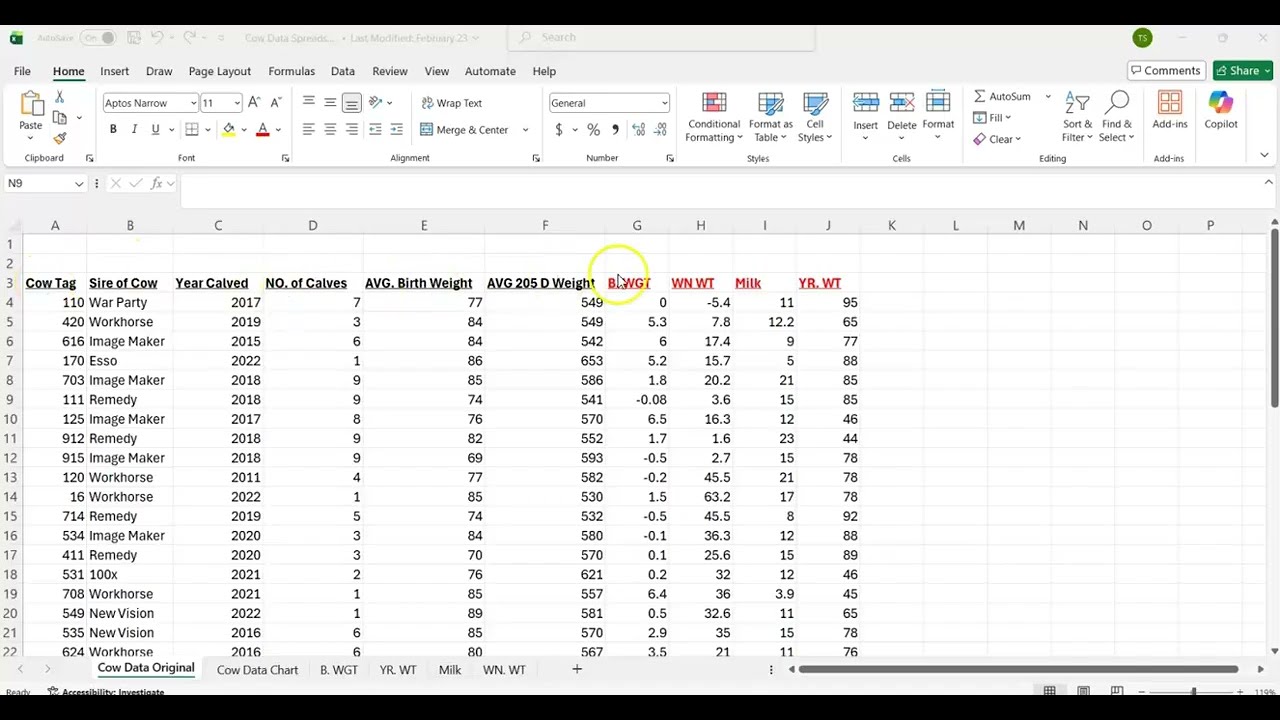Click the Copy icon
Image resolution: width=1280 pixels, height=720 pixels.
coord(60,118)
